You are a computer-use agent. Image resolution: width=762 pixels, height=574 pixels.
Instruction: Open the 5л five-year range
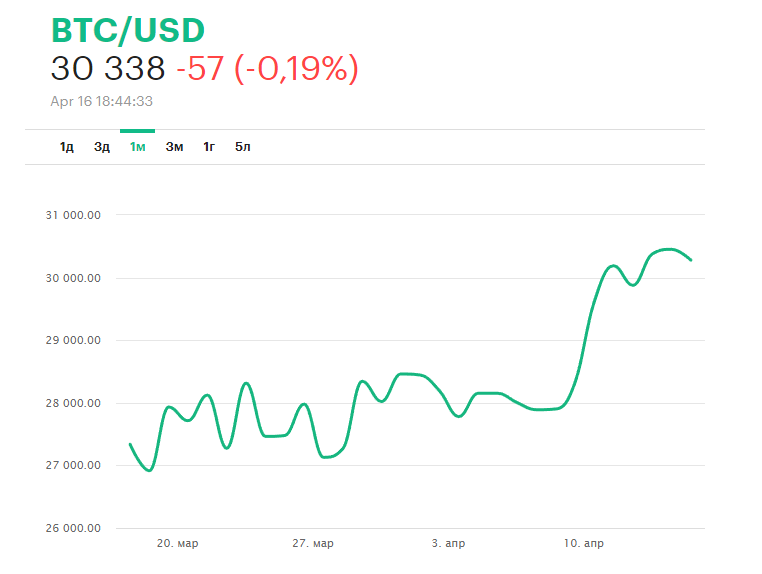pyautogui.click(x=243, y=147)
